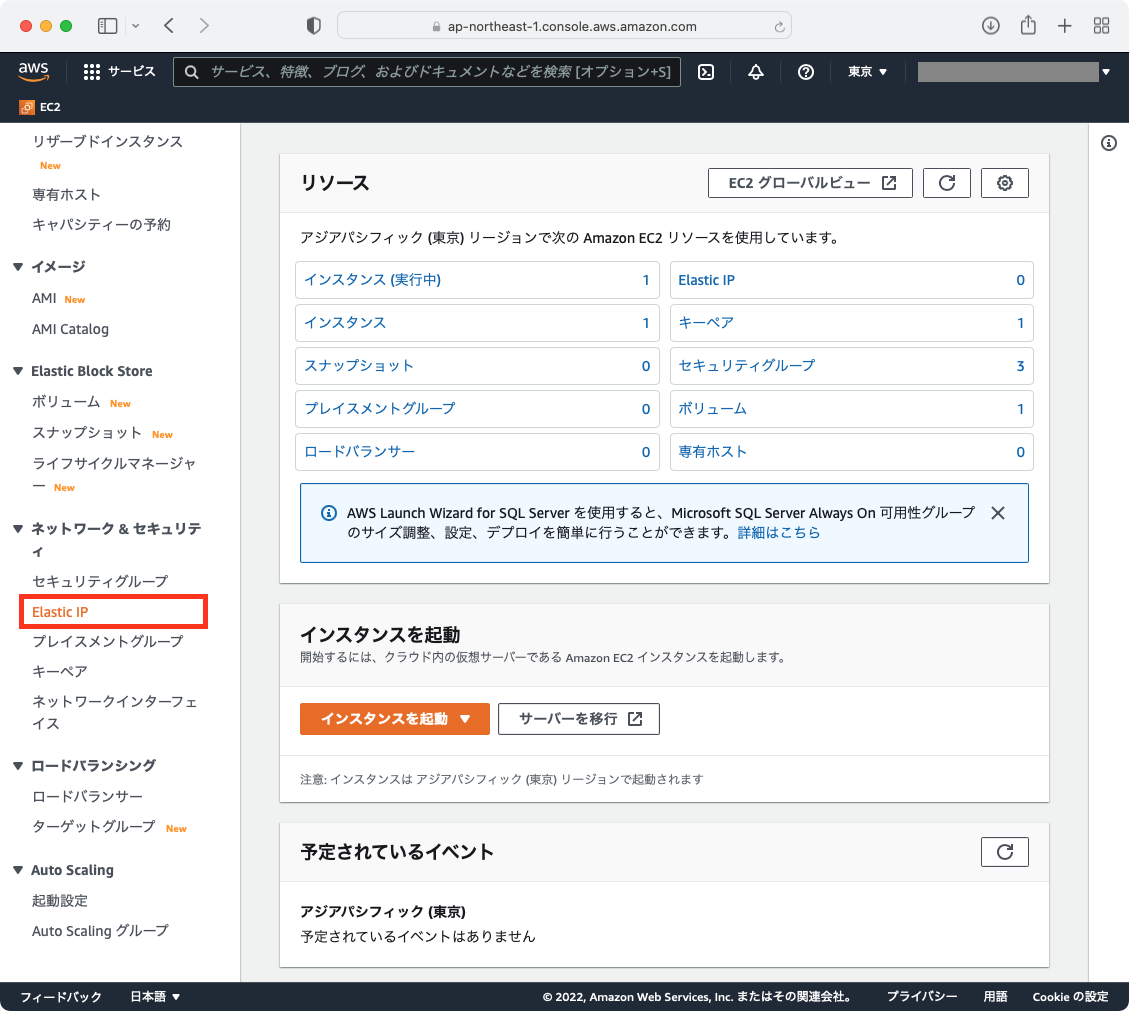The width and height of the screenshot is (1129, 1011).
Task: Open インスタンス (実行中) resource link
Action: point(372,280)
